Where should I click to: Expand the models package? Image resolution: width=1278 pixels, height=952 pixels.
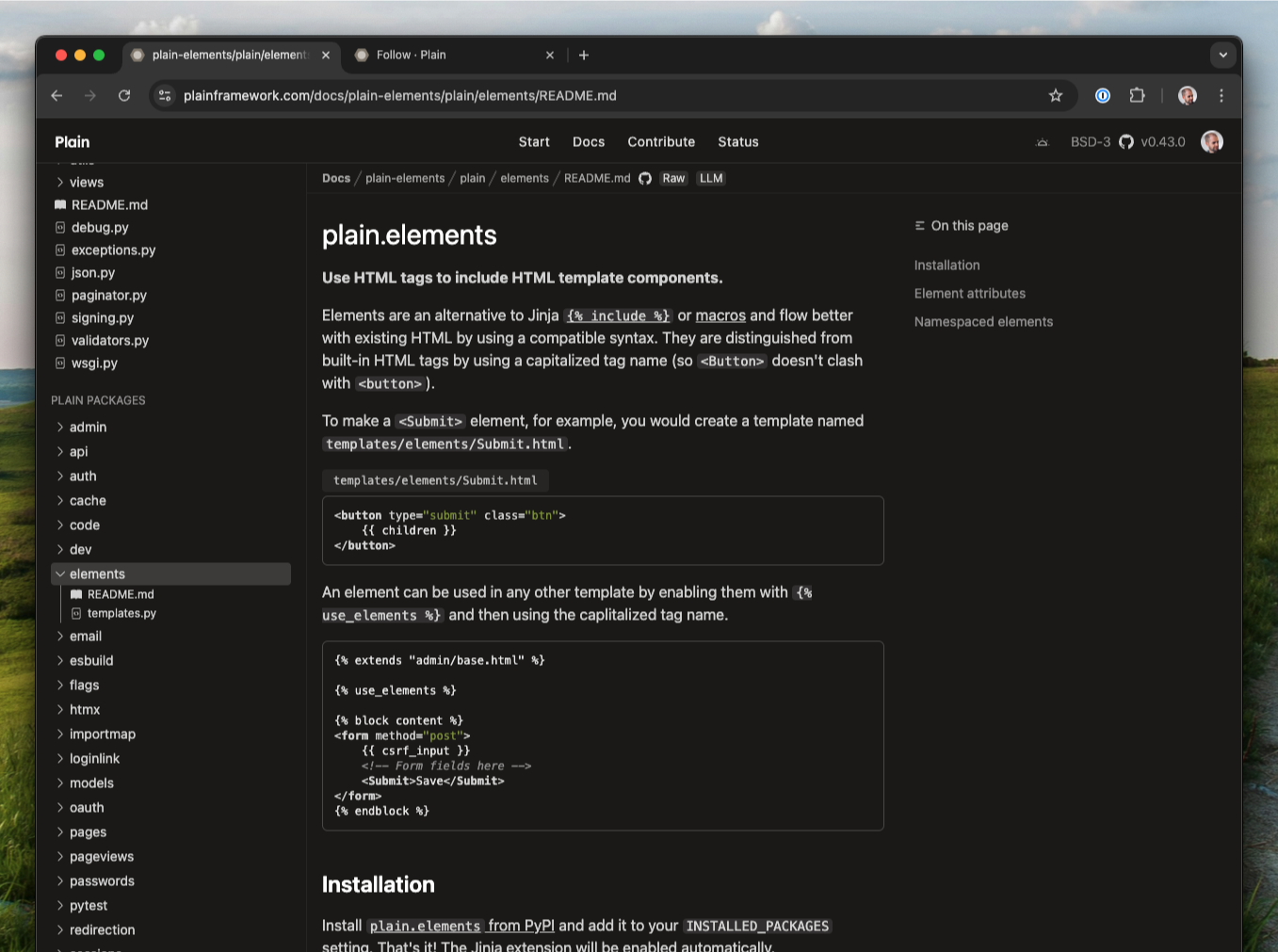[x=91, y=783]
